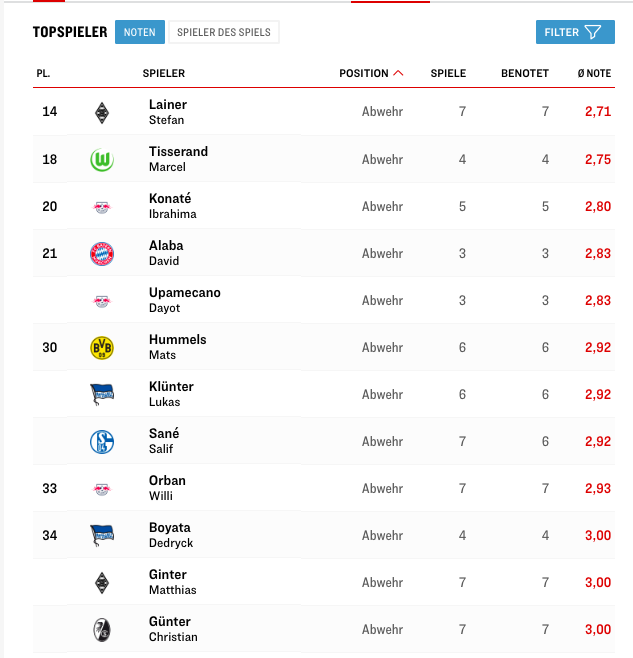Switch to Spieler des Spiels tab
Screen dimensions: 633x658
(224, 32)
